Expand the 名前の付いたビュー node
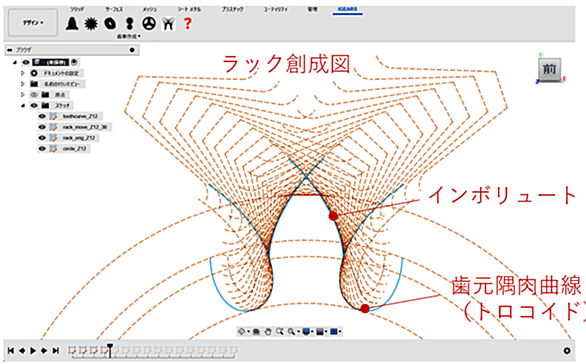The height and width of the screenshot is (364, 586). click(22, 84)
